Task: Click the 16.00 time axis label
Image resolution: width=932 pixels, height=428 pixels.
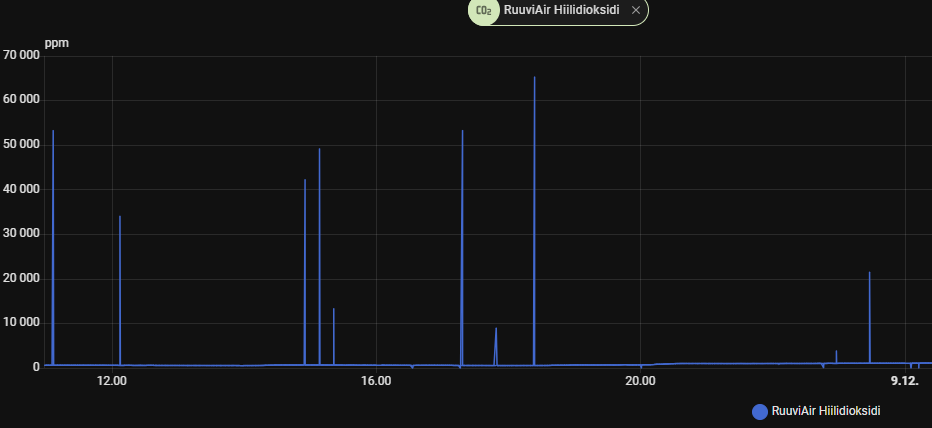Action: point(376,381)
